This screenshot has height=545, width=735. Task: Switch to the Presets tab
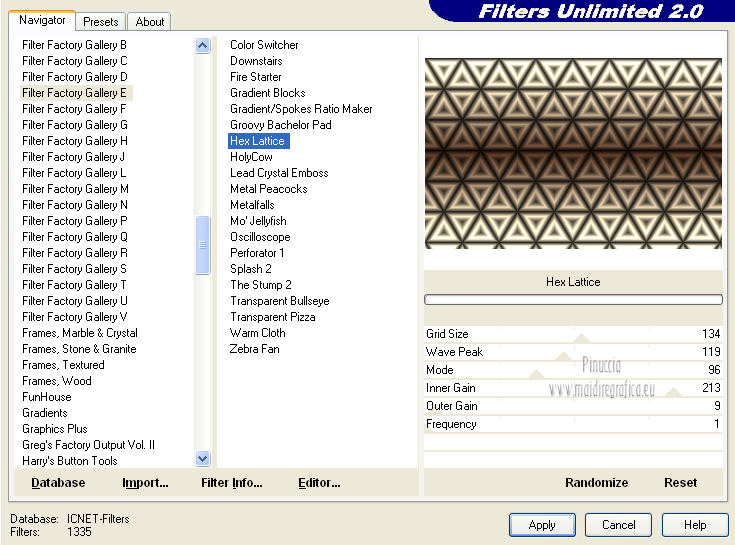(100, 22)
